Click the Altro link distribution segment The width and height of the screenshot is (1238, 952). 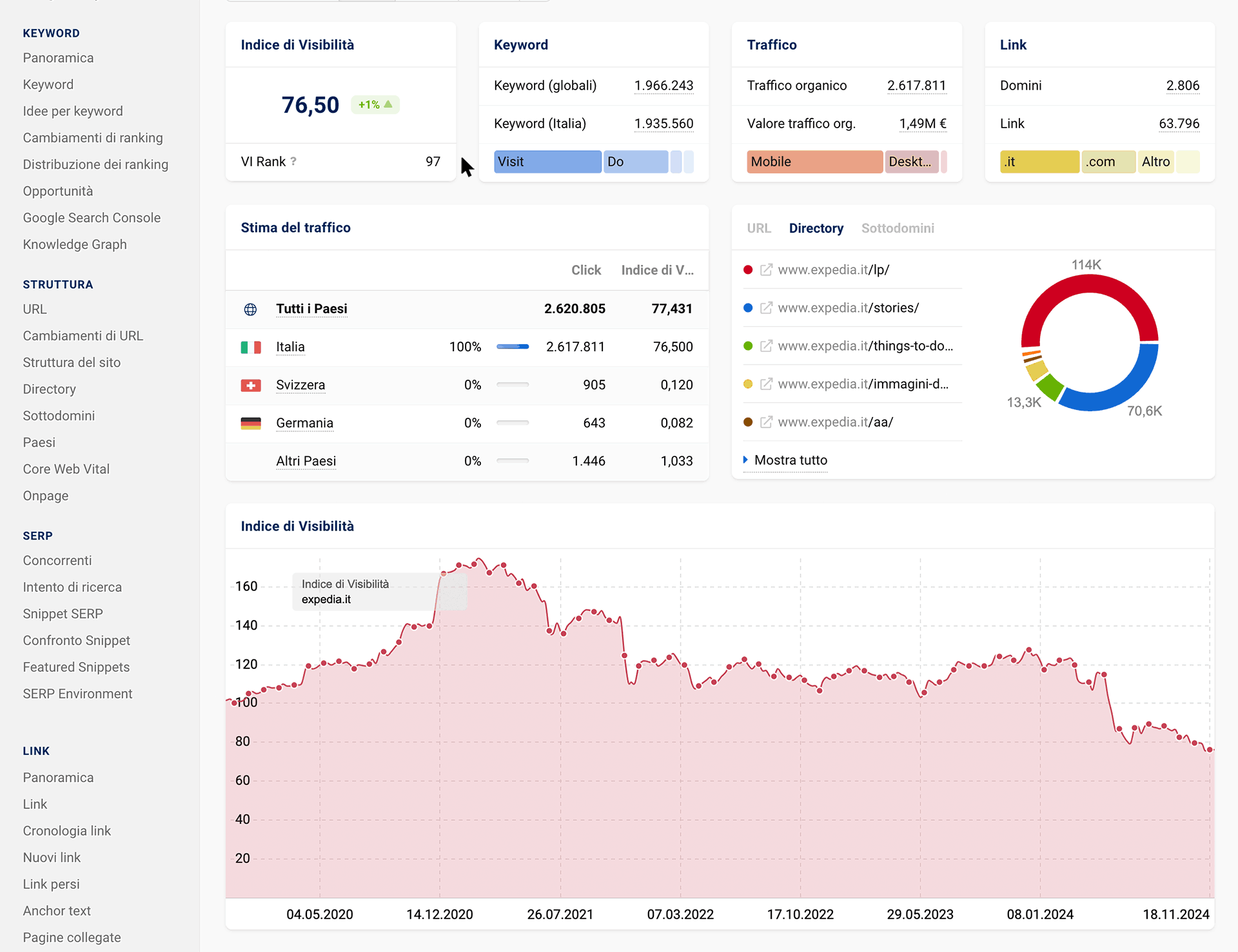coord(1156,162)
